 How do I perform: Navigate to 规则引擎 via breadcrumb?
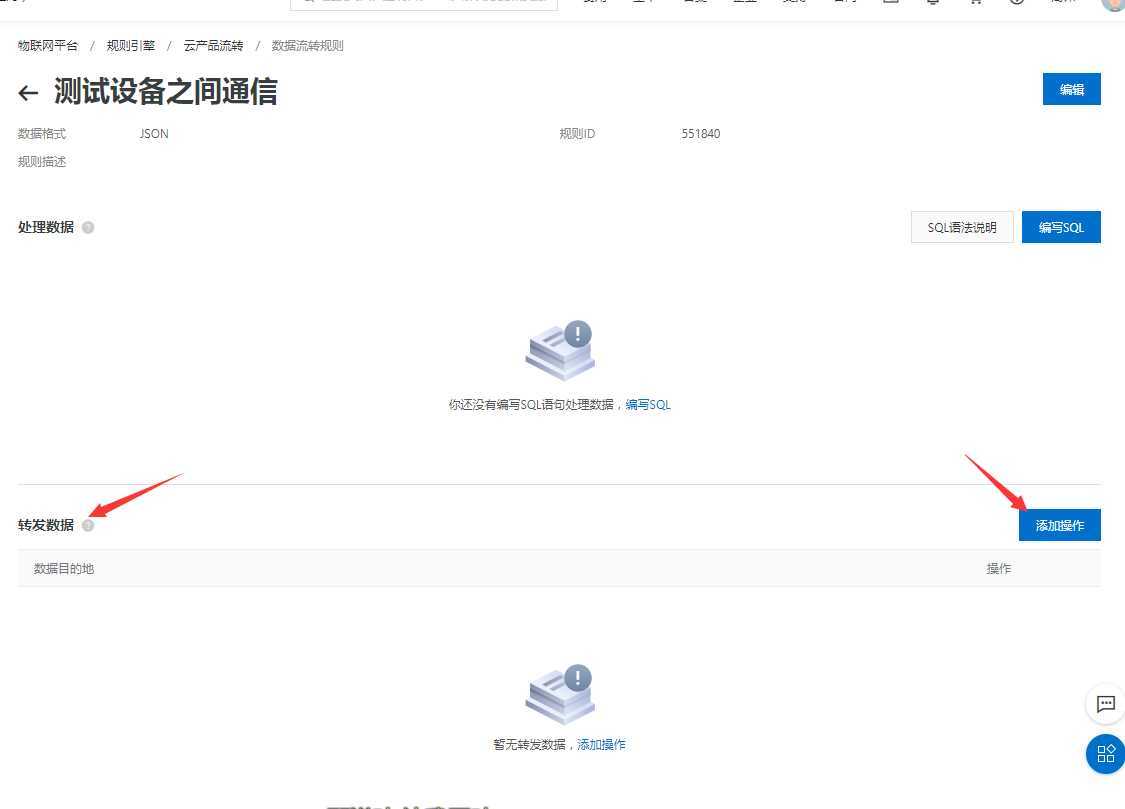[131, 45]
